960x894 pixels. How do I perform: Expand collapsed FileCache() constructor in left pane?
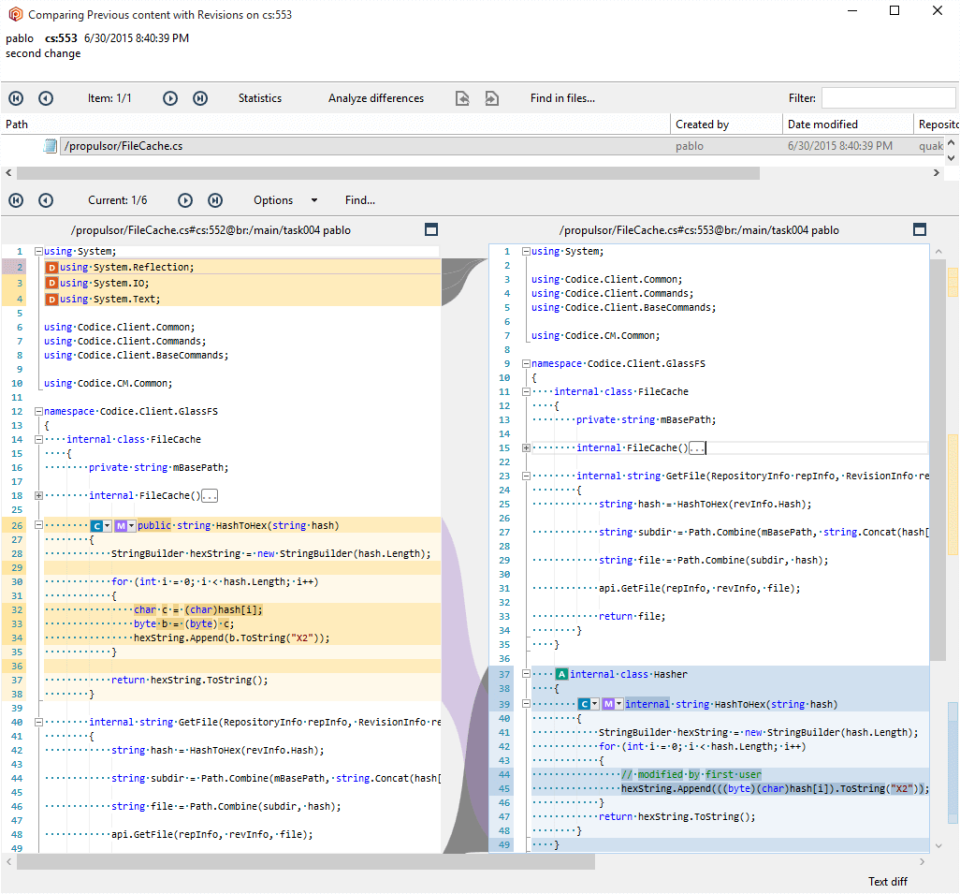39,496
